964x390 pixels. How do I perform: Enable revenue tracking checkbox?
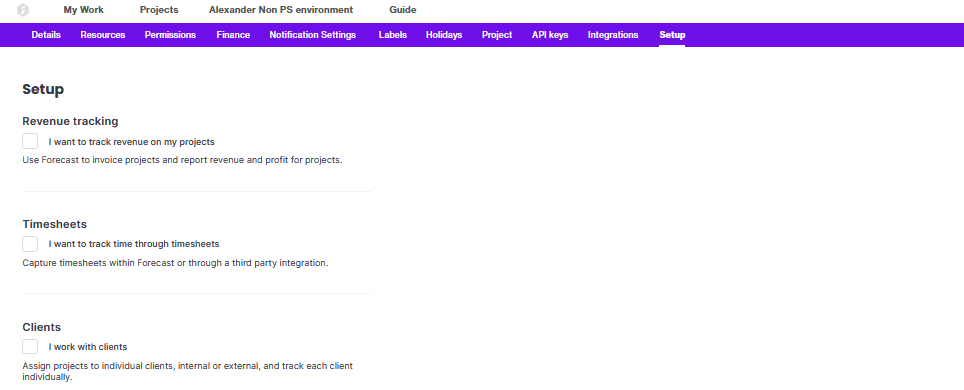click(30, 141)
